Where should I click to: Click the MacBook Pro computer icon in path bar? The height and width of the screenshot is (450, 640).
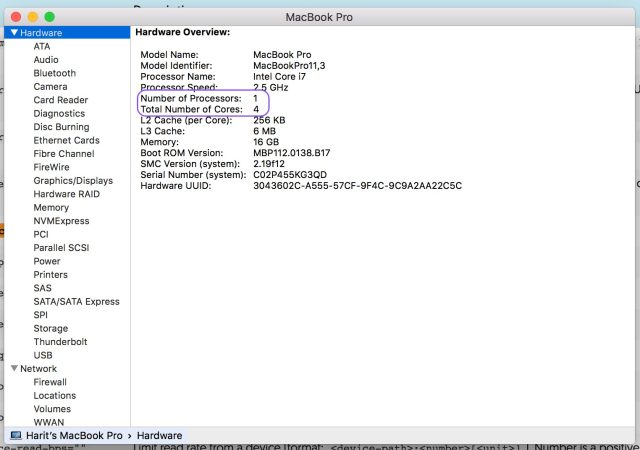pos(16,435)
